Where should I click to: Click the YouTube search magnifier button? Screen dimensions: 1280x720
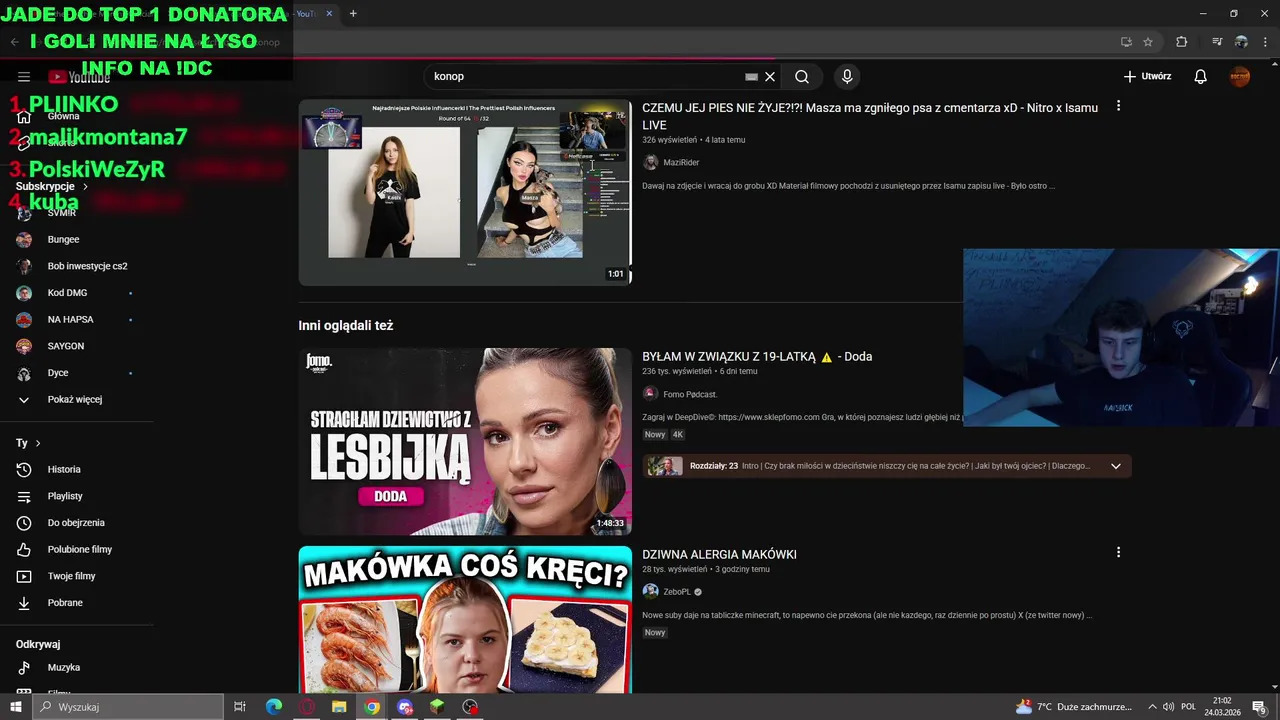802,76
